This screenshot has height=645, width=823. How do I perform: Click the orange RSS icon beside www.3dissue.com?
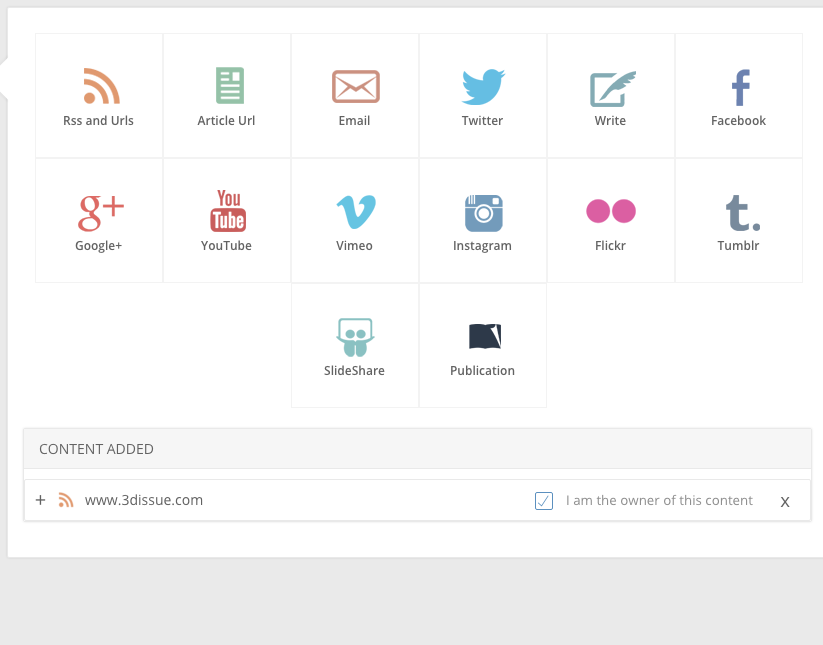pyautogui.click(x=66, y=500)
